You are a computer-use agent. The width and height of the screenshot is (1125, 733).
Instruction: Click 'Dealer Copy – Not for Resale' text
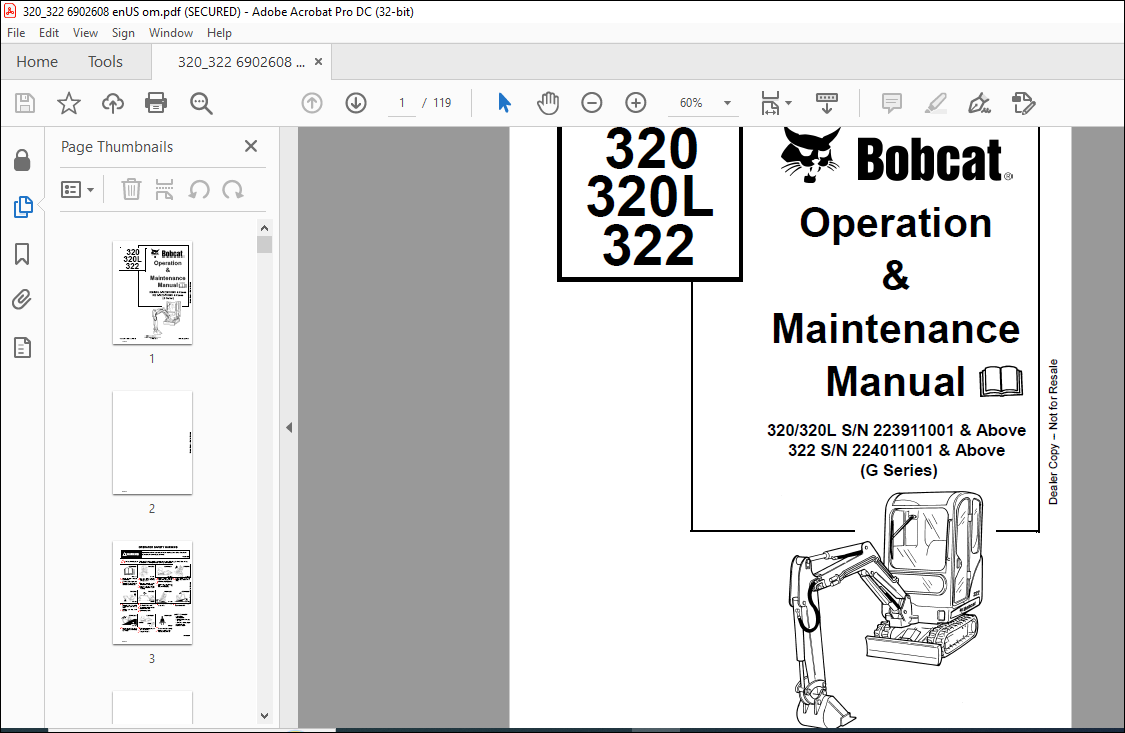[1053, 432]
